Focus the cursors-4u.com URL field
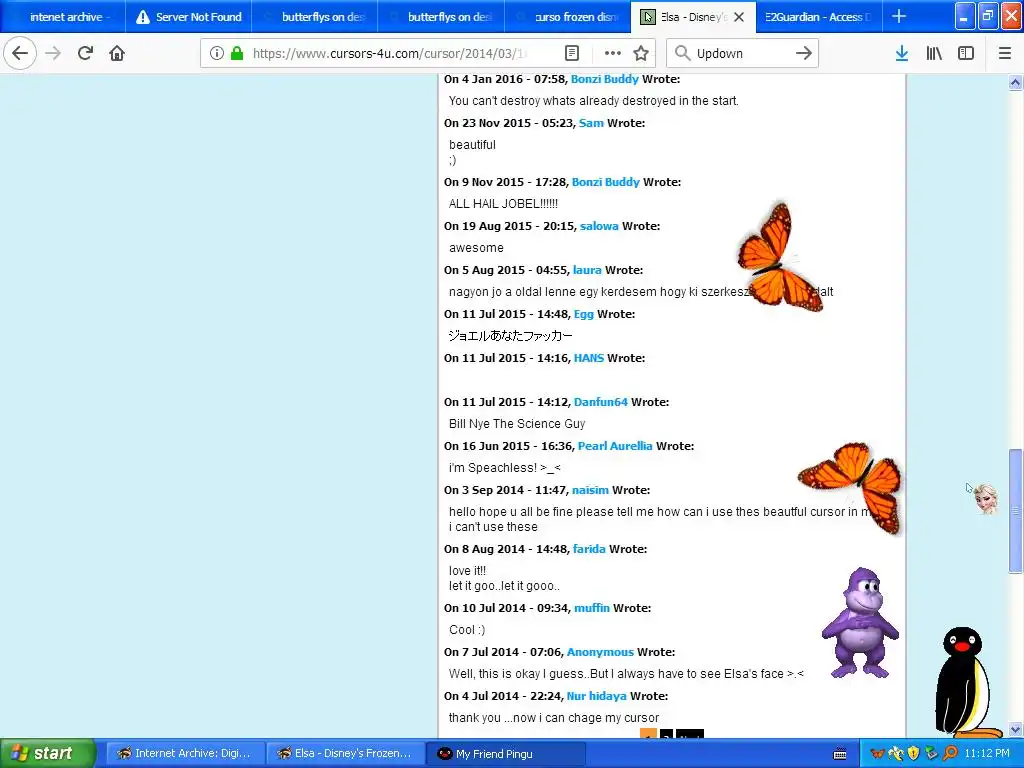The image size is (1024, 768). click(389, 53)
